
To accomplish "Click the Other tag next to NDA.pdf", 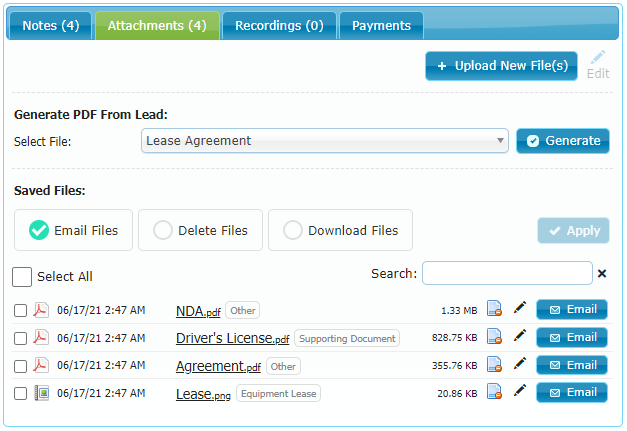I will 243,310.
